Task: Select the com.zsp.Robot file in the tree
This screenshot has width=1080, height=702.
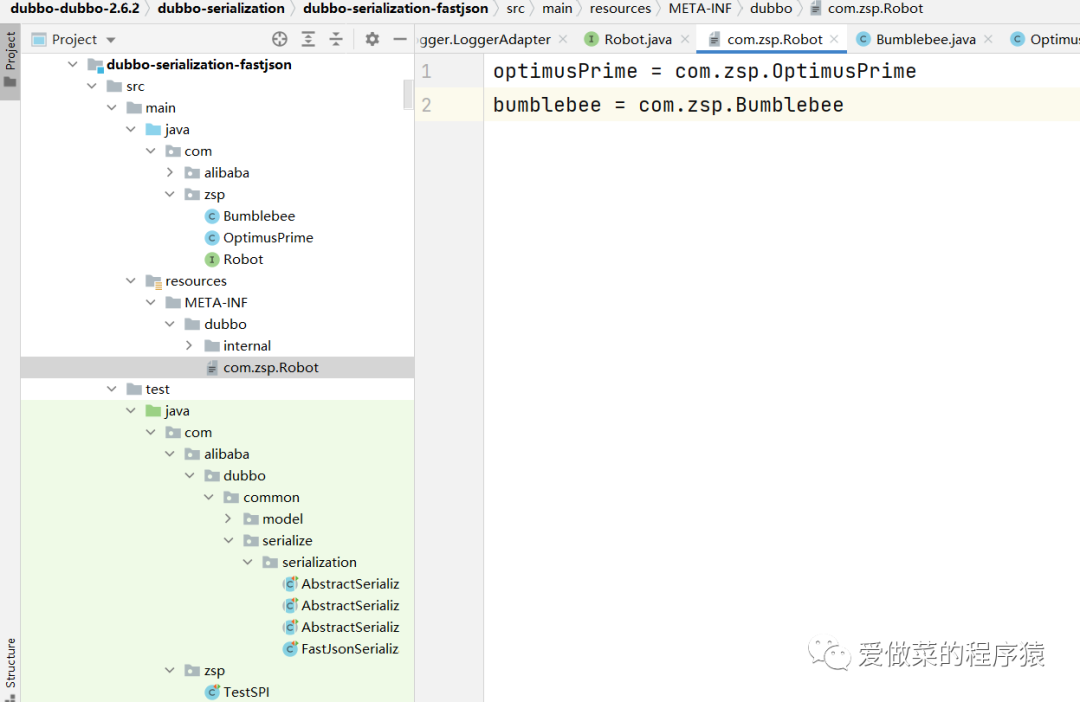Action: click(271, 367)
